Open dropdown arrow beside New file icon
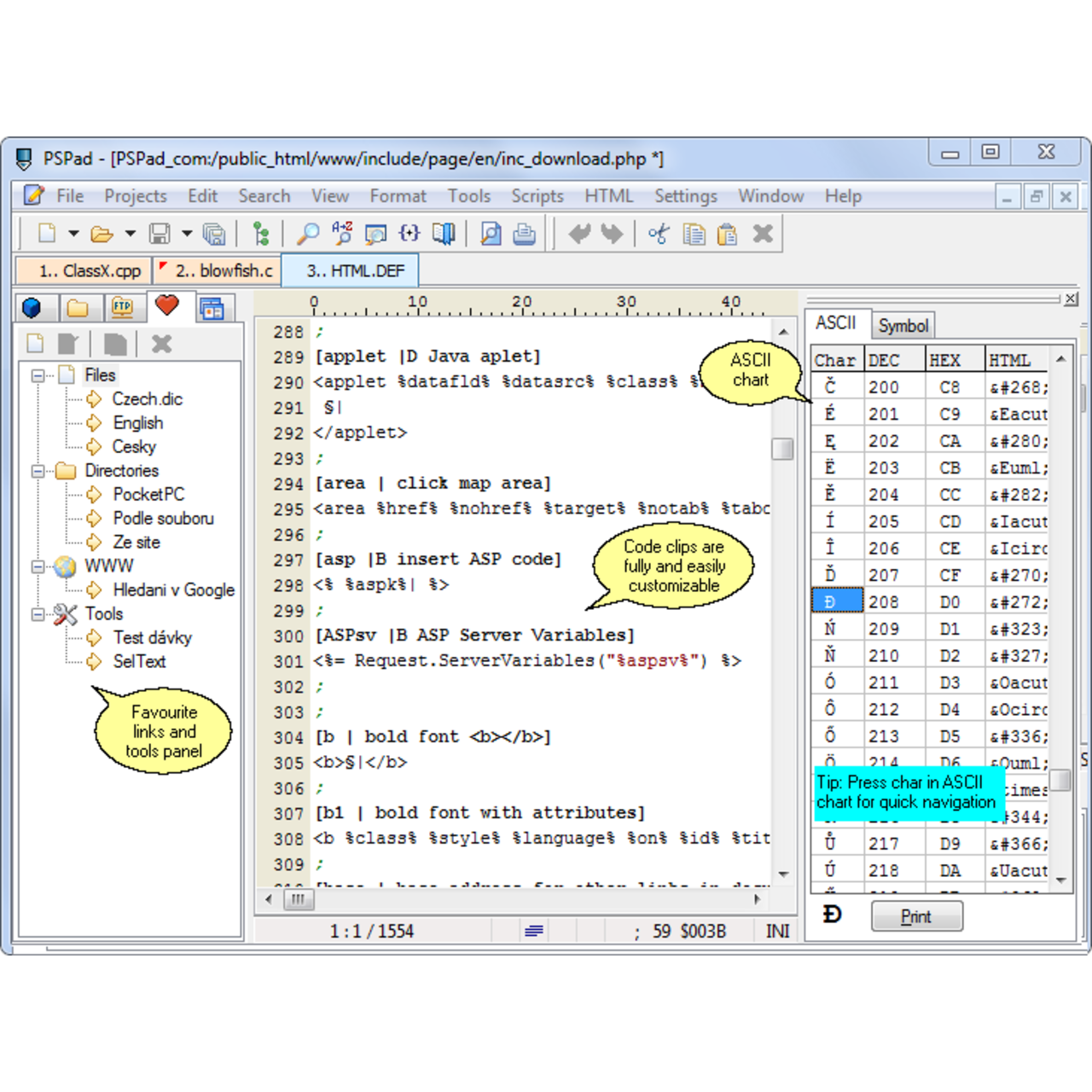This screenshot has width=1092, height=1092. (x=73, y=234)
